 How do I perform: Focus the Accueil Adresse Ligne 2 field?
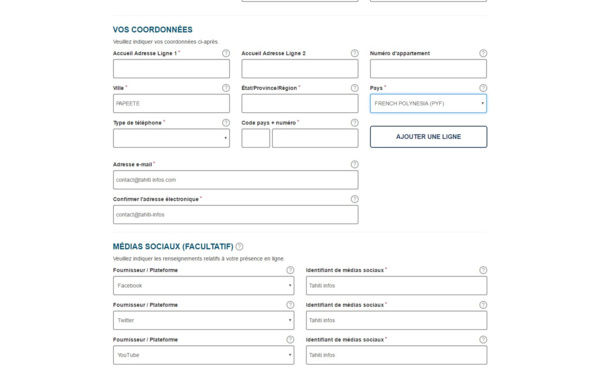coord(300,69)
